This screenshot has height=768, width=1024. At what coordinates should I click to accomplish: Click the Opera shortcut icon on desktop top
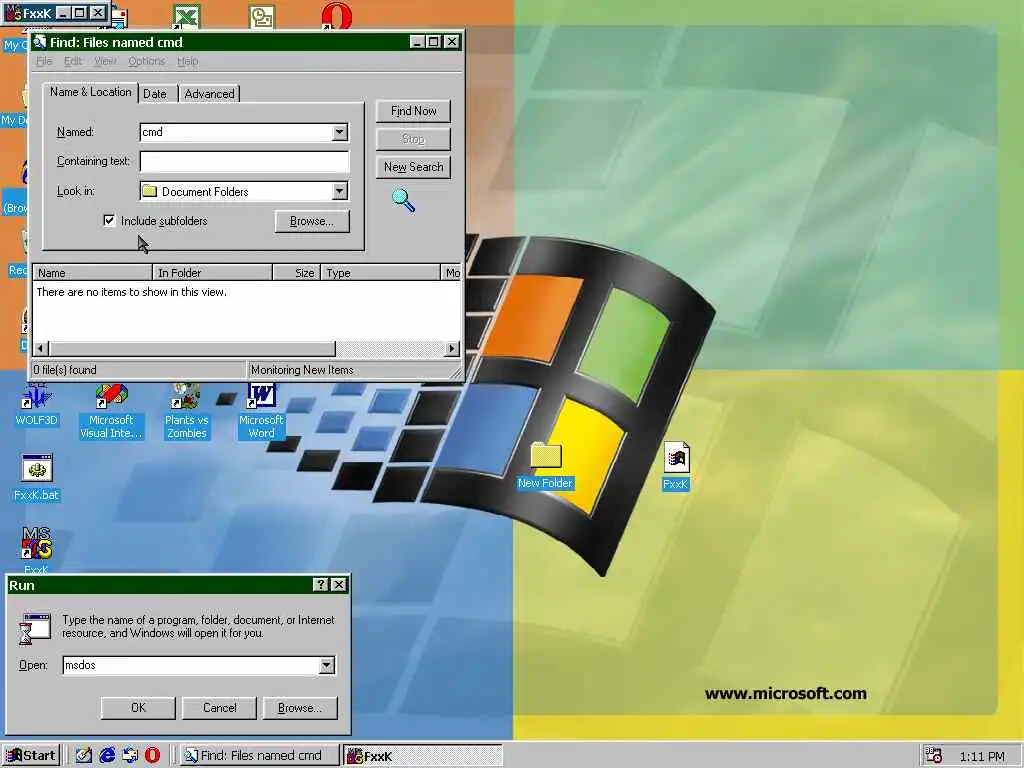pyautogui.click(x=336, y=16)
